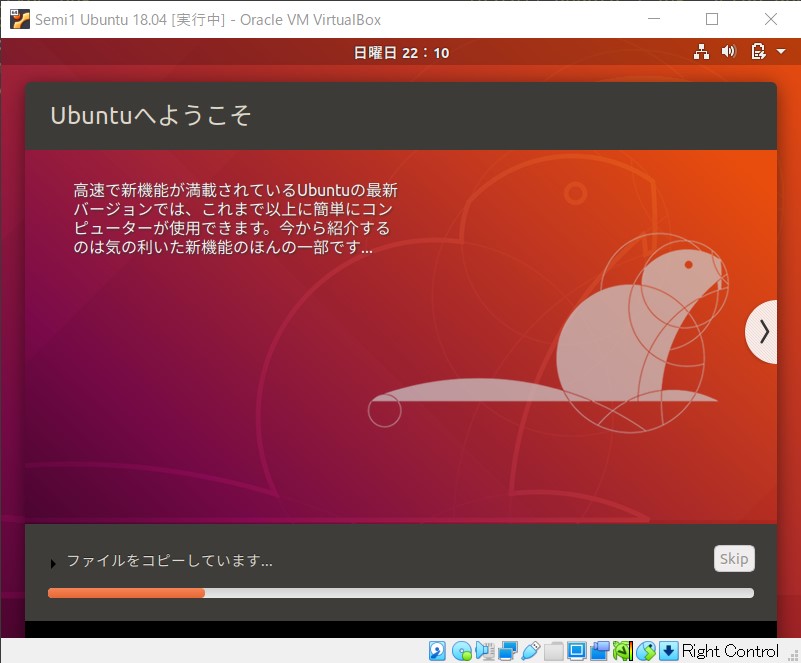
Task: Click the installation progress bar
Action: point(400,593)
